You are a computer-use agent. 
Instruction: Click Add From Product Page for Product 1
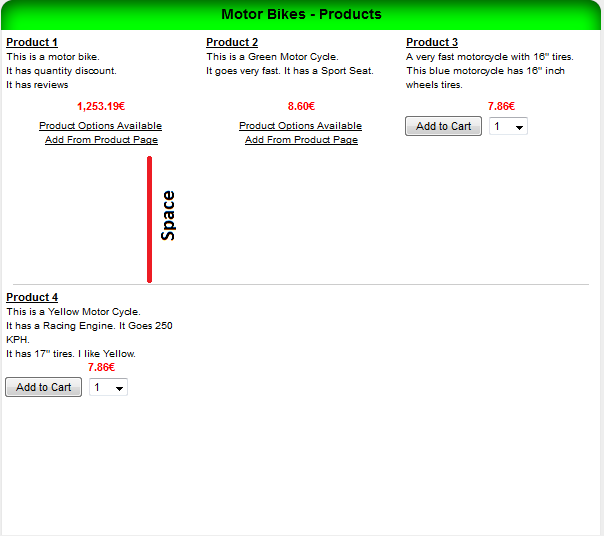[101, 140]
